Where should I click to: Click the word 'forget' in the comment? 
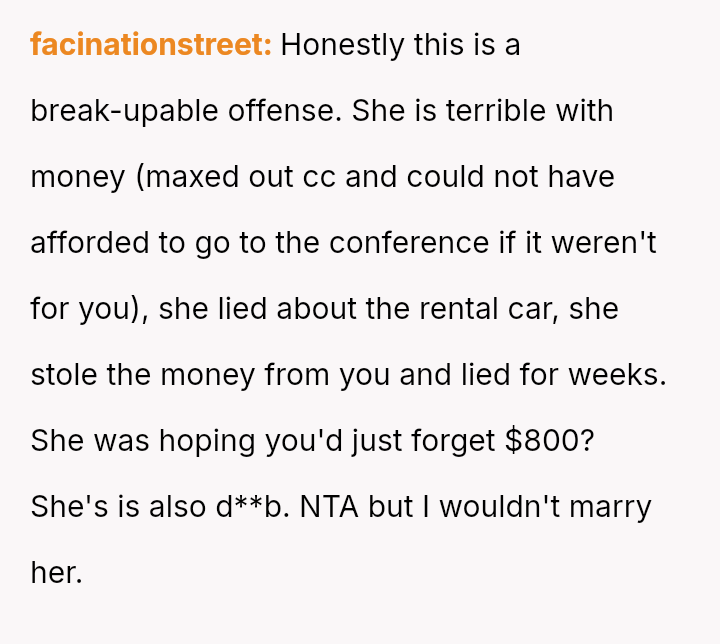(449, 441)
